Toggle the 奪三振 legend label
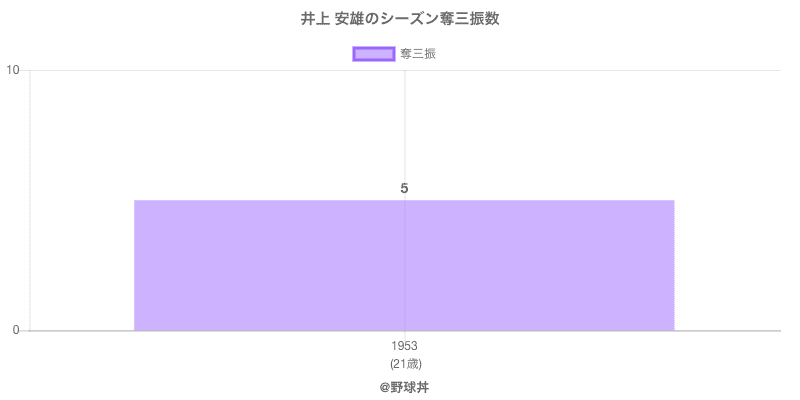800x400 pixels. click(418, 54)
